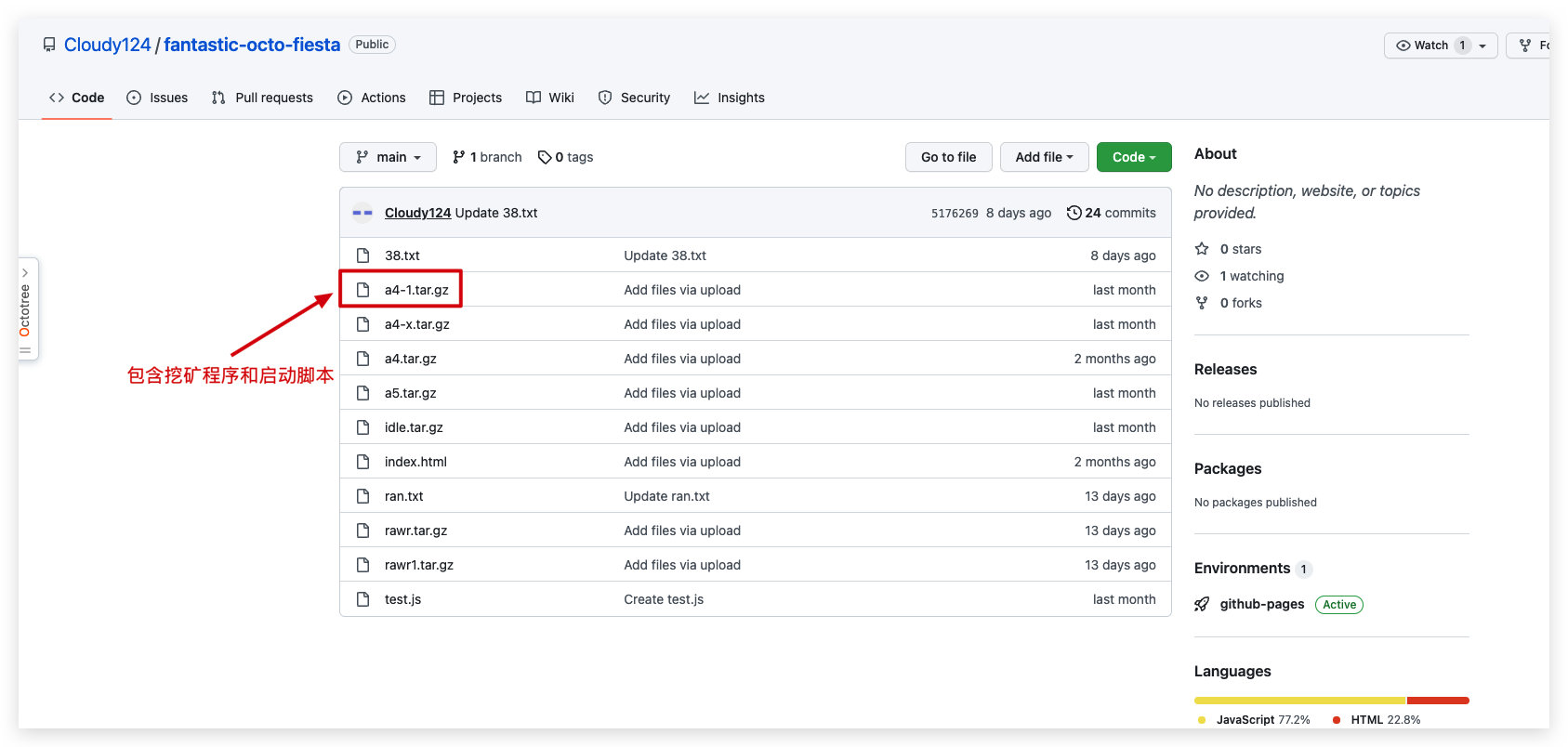
Task: Open the github-pages environment link
Action: pos(1262,604)
